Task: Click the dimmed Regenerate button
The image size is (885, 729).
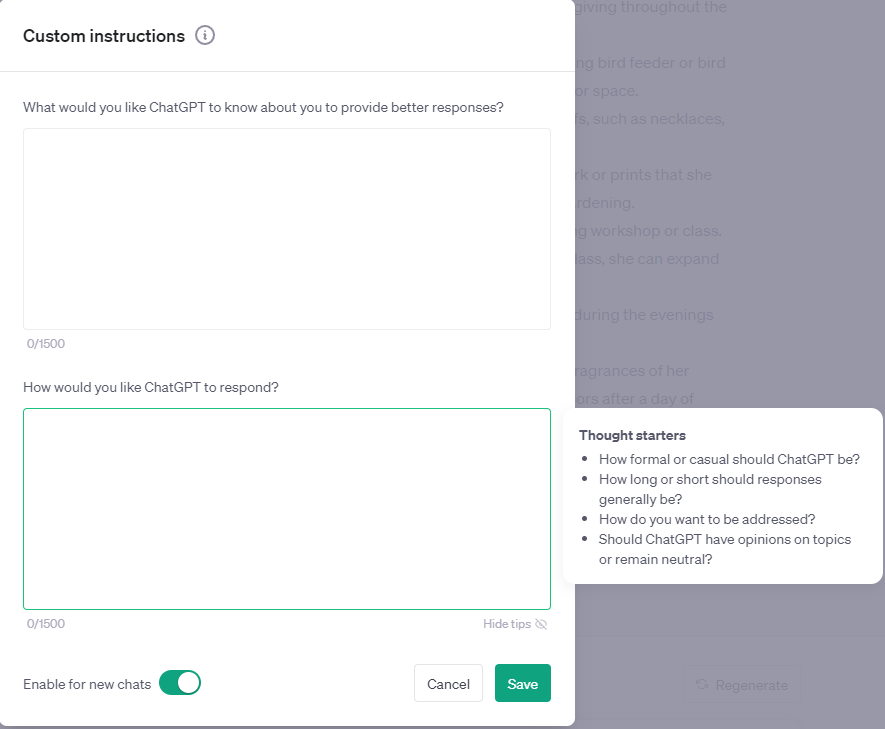Action: pos(741,685)
